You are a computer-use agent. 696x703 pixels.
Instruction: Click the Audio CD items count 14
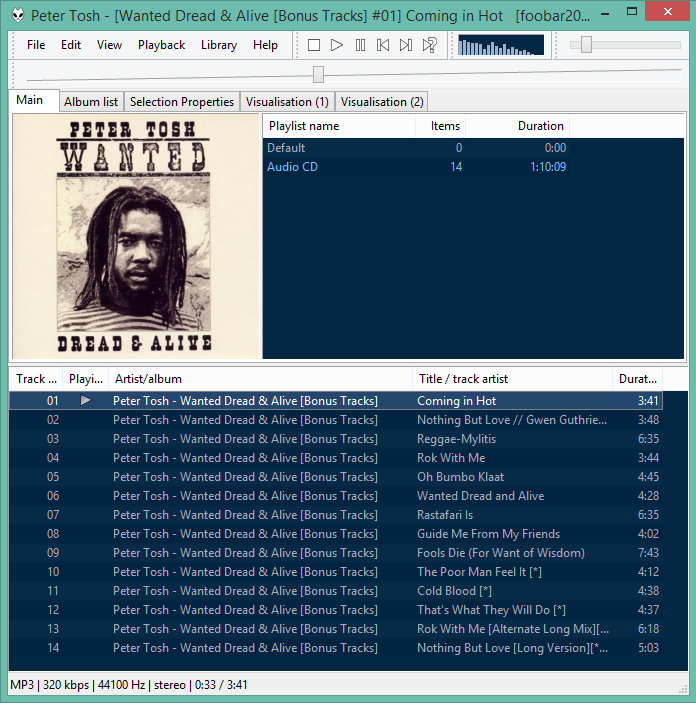pos(456,167)
